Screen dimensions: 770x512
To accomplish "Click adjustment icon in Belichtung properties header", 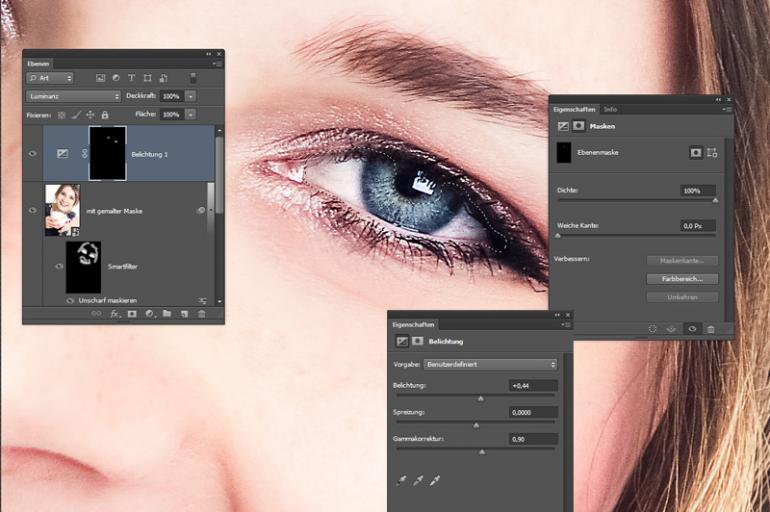I will tap(402, 341).
